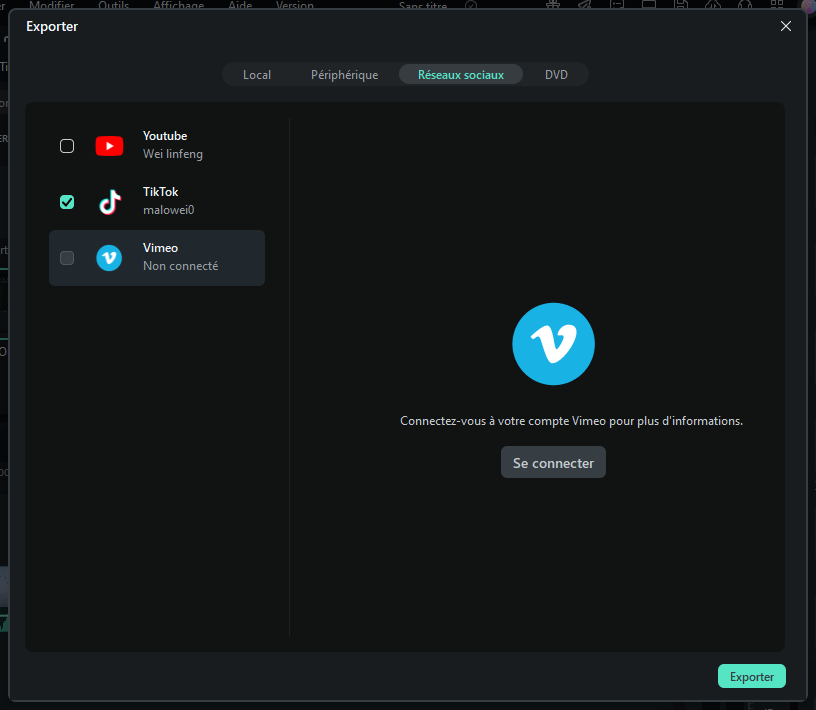
Task: Tick the Youtube export checkbox
Action: 67,146
